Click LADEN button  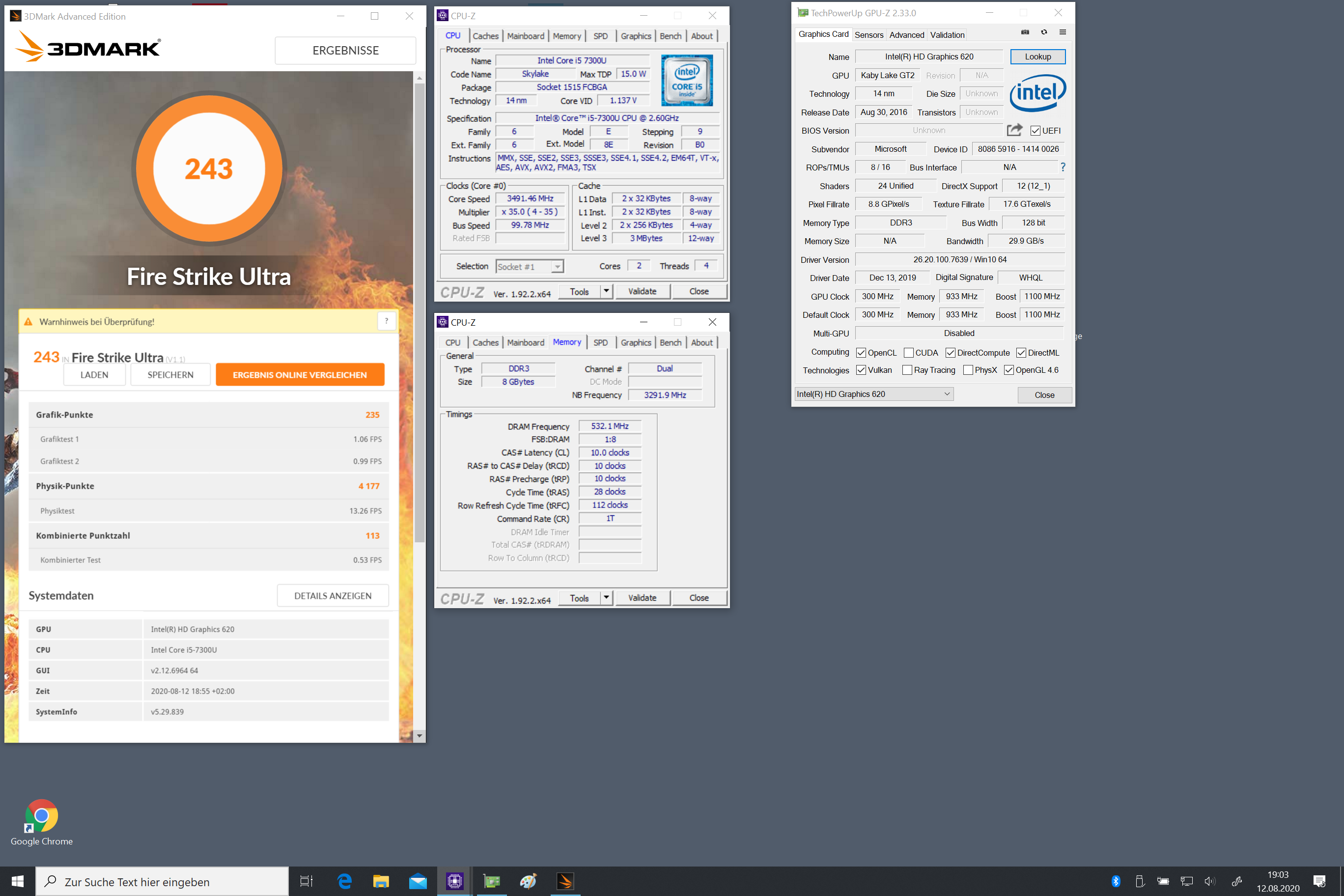pyautogui.click(x=94, y=375)
